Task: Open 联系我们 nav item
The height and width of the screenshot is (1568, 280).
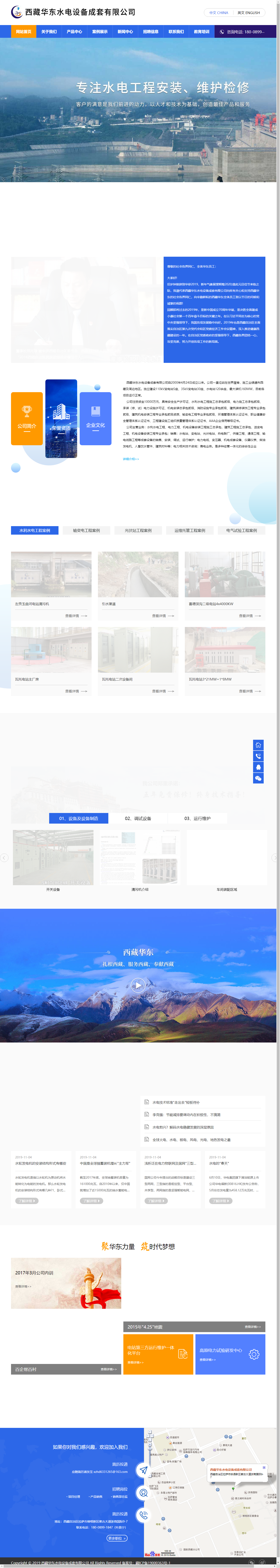Action: point(176,32)
